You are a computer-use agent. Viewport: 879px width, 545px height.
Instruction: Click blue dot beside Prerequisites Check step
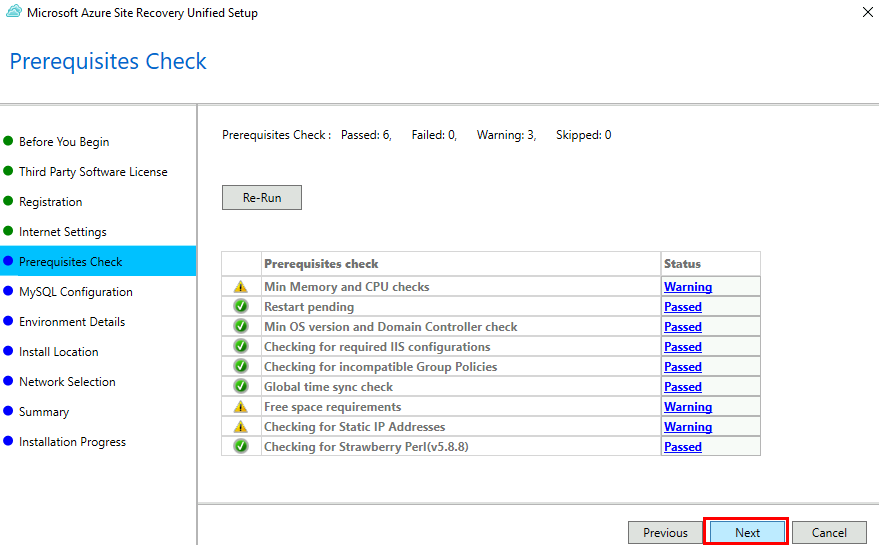point(8,261)
